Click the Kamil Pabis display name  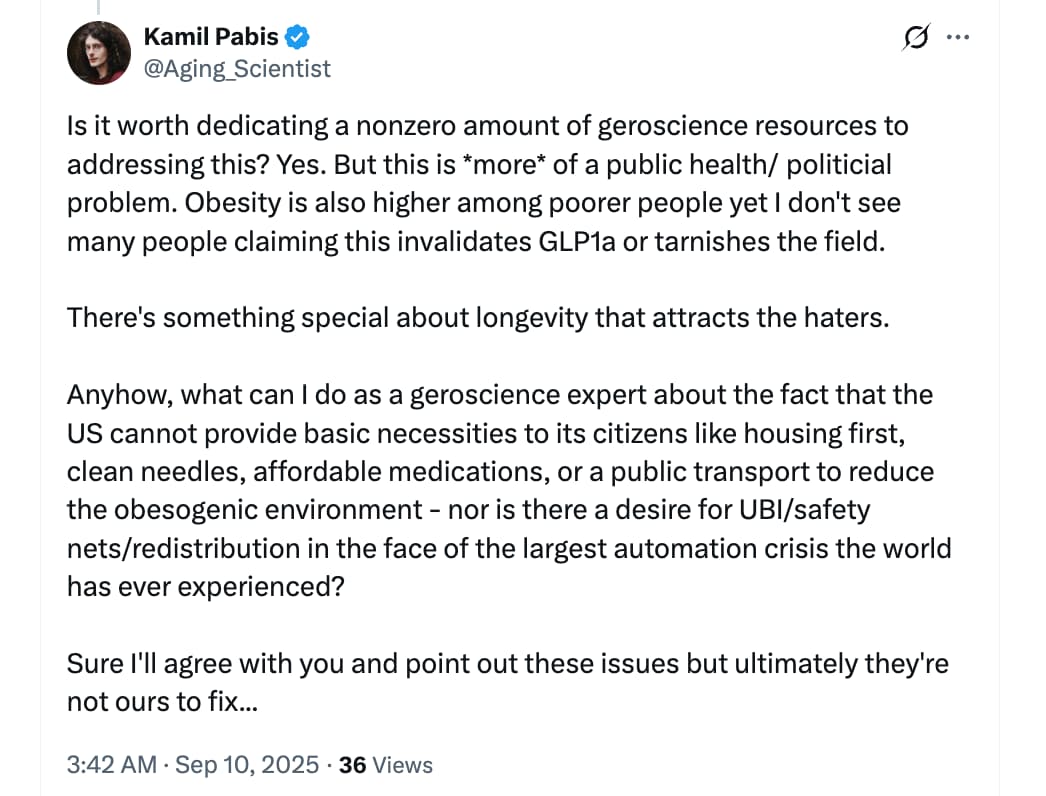point(212,38)
